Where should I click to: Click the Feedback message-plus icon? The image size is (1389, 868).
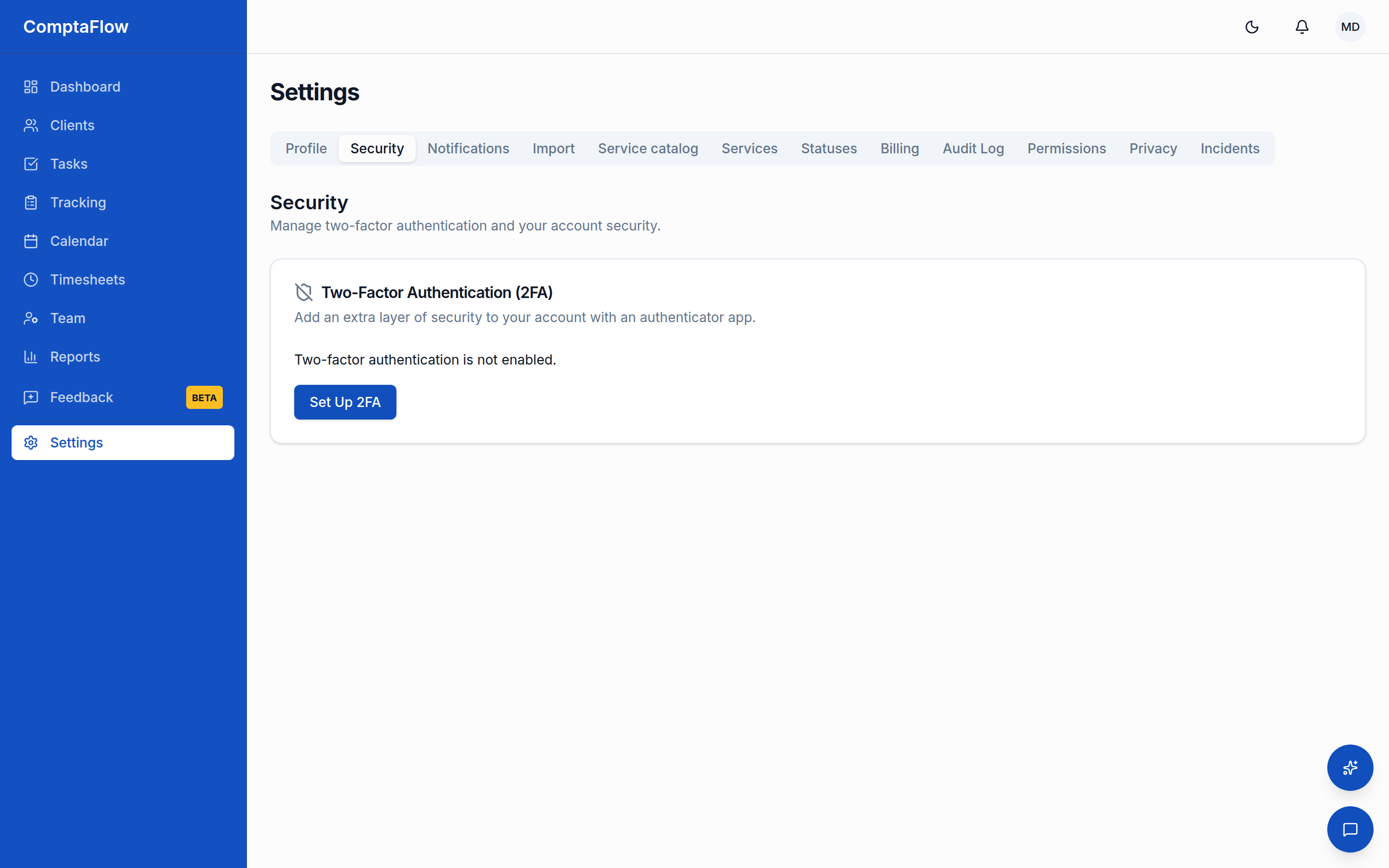(x=31, y=397)
